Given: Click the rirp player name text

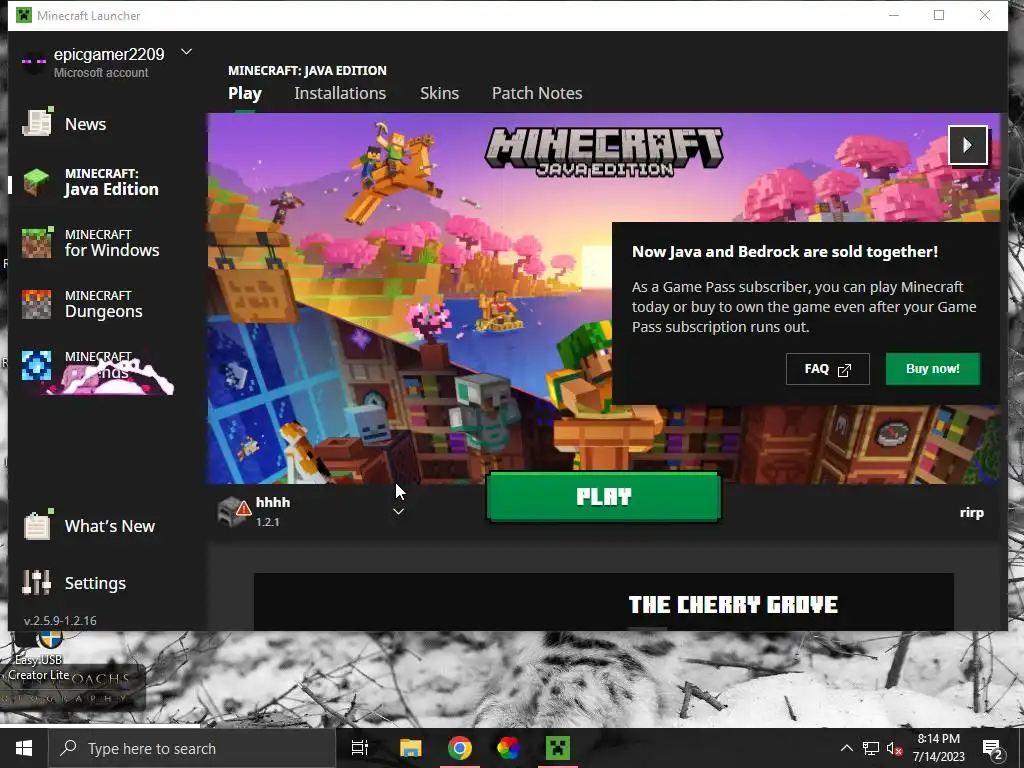Looking at the screenshot, I should click(x=972, y=513).
